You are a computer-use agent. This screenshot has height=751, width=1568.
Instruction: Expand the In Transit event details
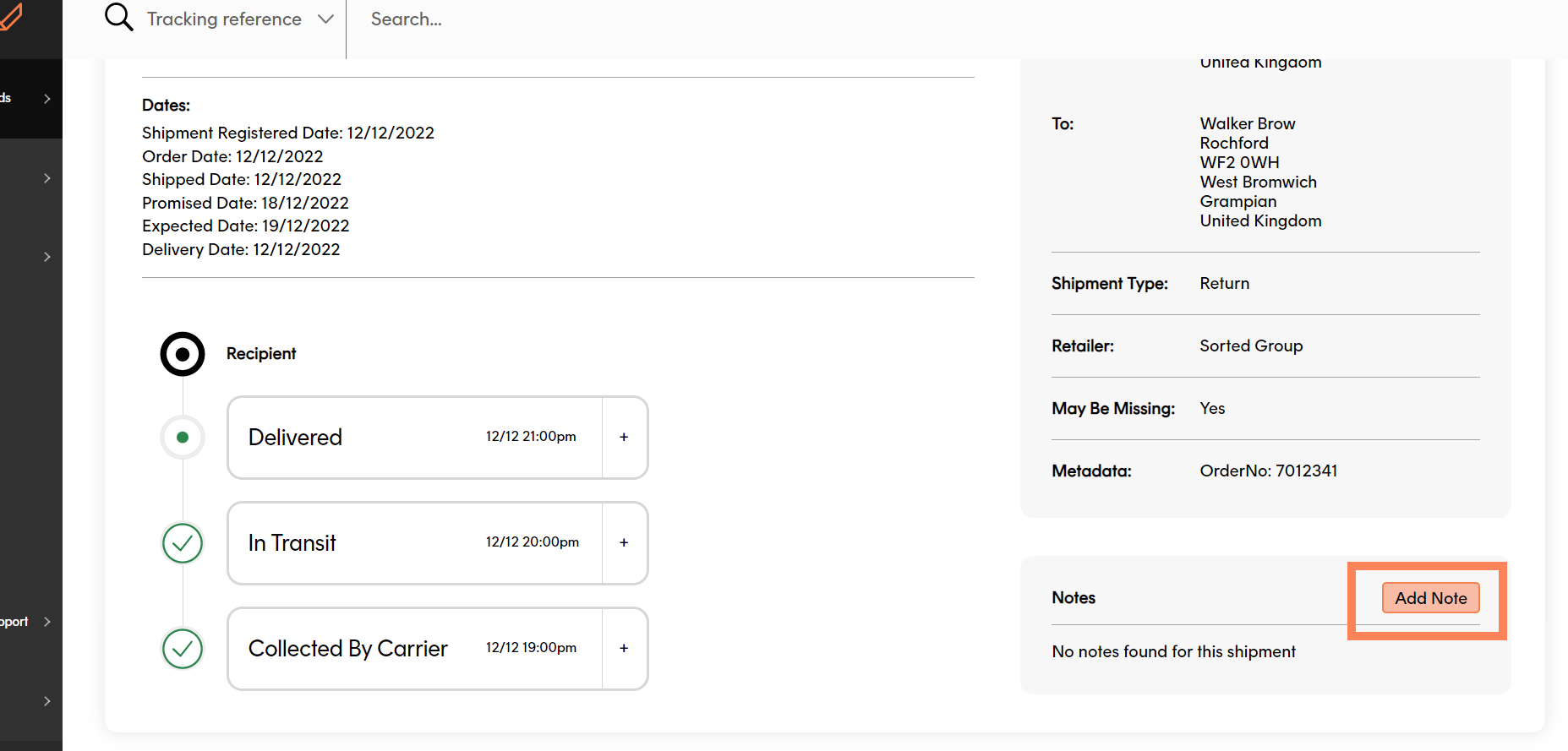624,543
